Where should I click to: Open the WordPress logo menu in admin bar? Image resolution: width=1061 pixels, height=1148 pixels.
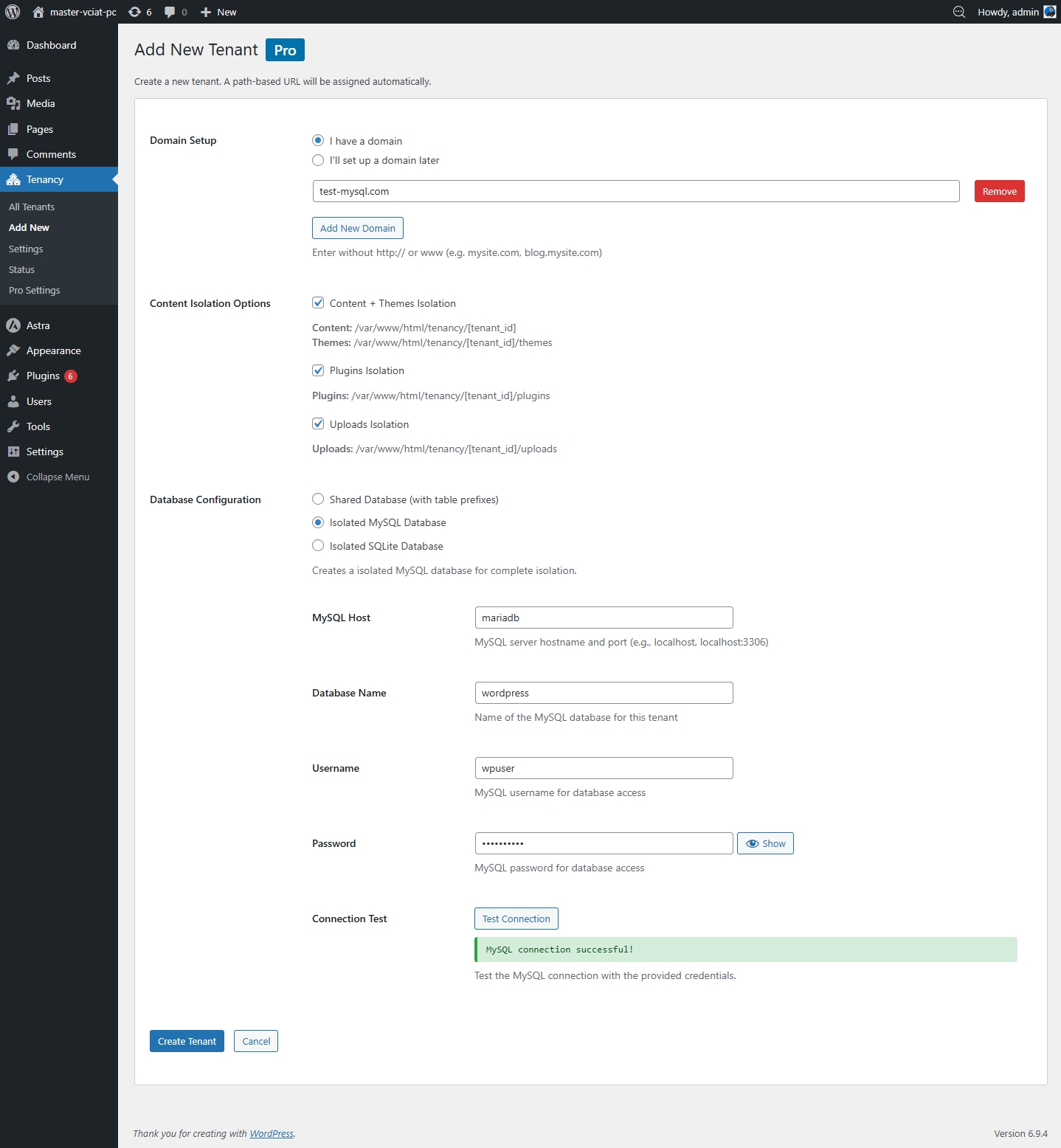[x=12, y=12]
